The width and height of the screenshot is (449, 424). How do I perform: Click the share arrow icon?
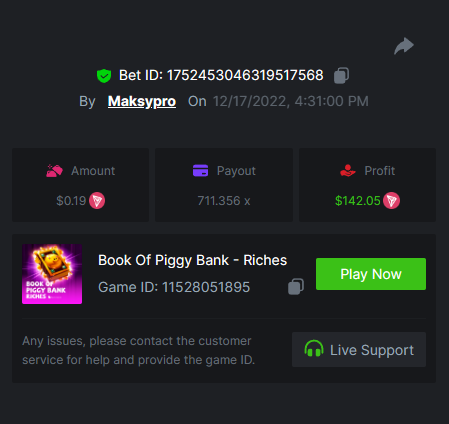(x=404, y=46)
